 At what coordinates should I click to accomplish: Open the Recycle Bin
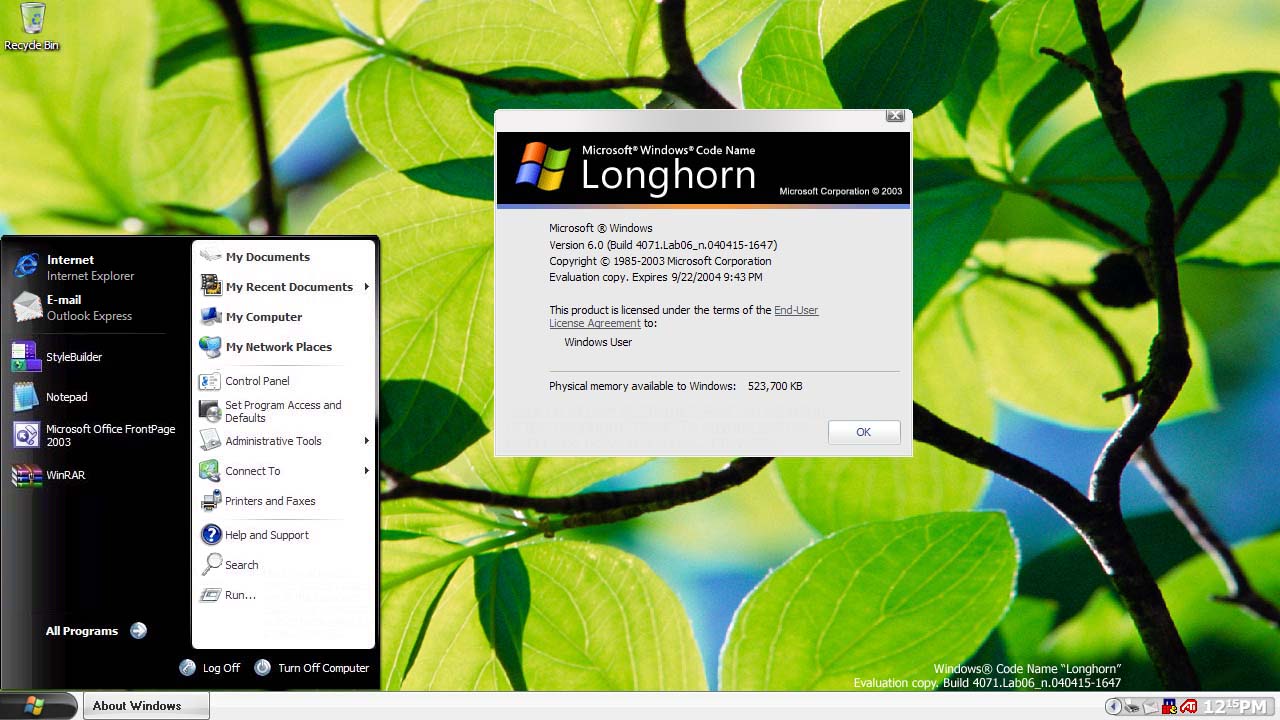[x=30, y=20]
